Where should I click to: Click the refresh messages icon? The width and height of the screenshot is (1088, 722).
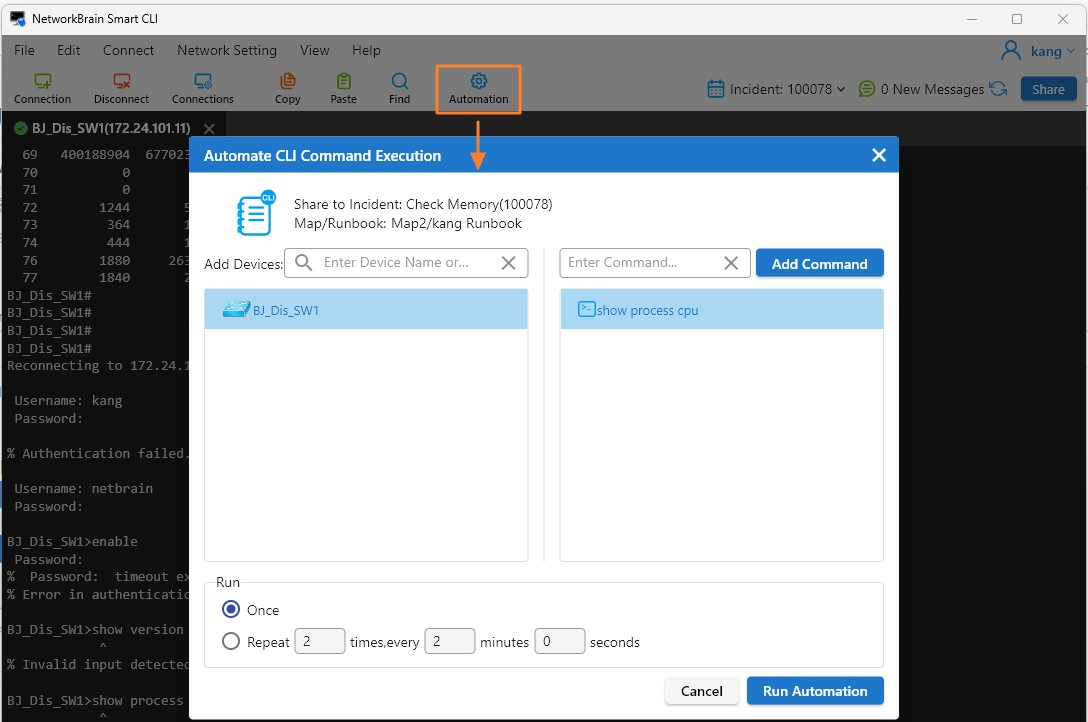click(998, 89)
